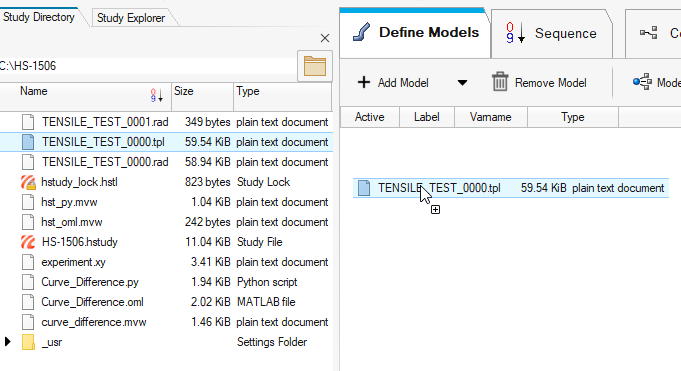Click the C:\HS-1506 path field
Image resolution: width=681 pixels, height=371 pixels.
pos(148,66)
